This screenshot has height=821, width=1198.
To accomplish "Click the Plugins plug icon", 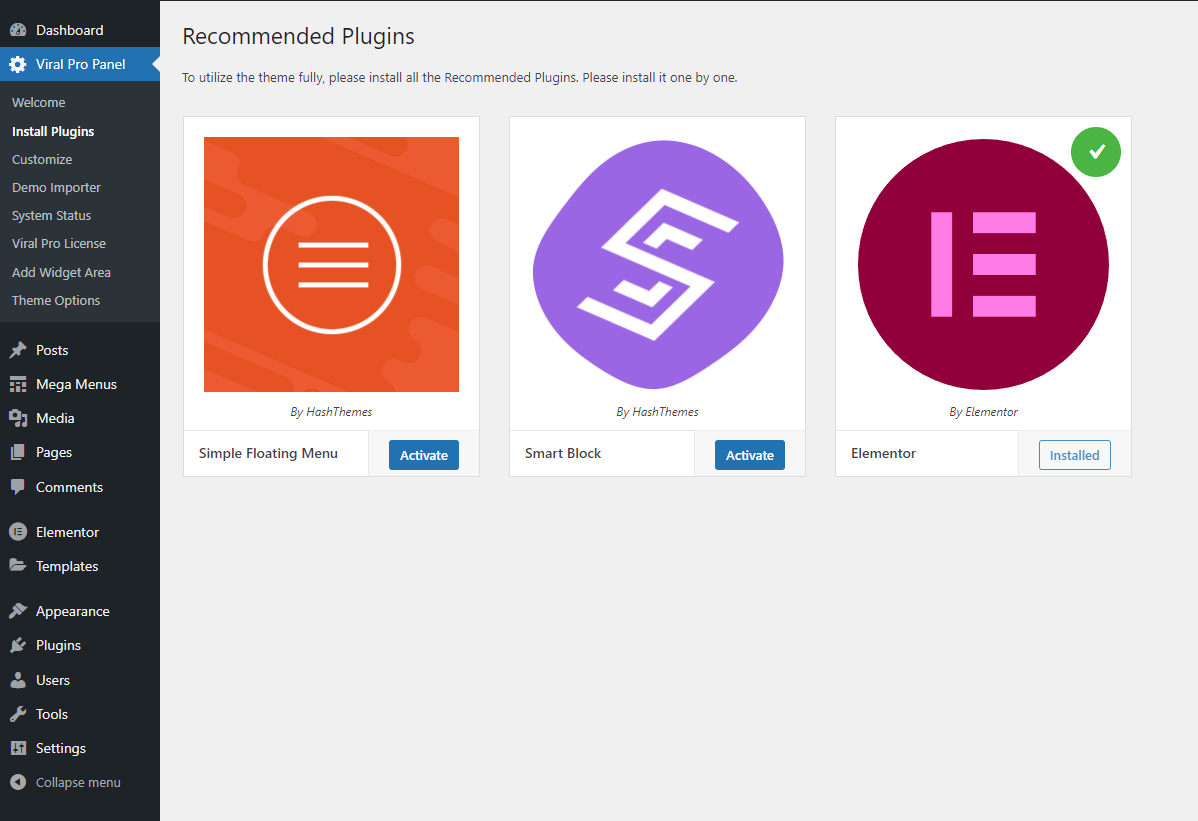I will point(18,645).
